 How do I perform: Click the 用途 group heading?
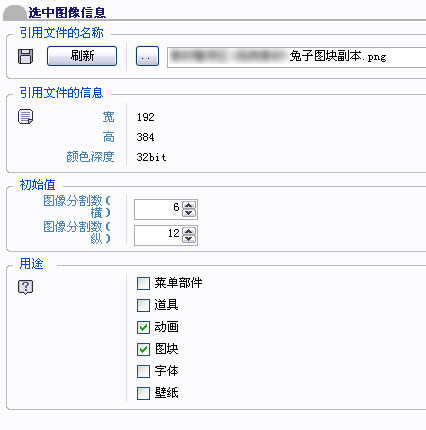pyautogui.click(x=31, y=264)
